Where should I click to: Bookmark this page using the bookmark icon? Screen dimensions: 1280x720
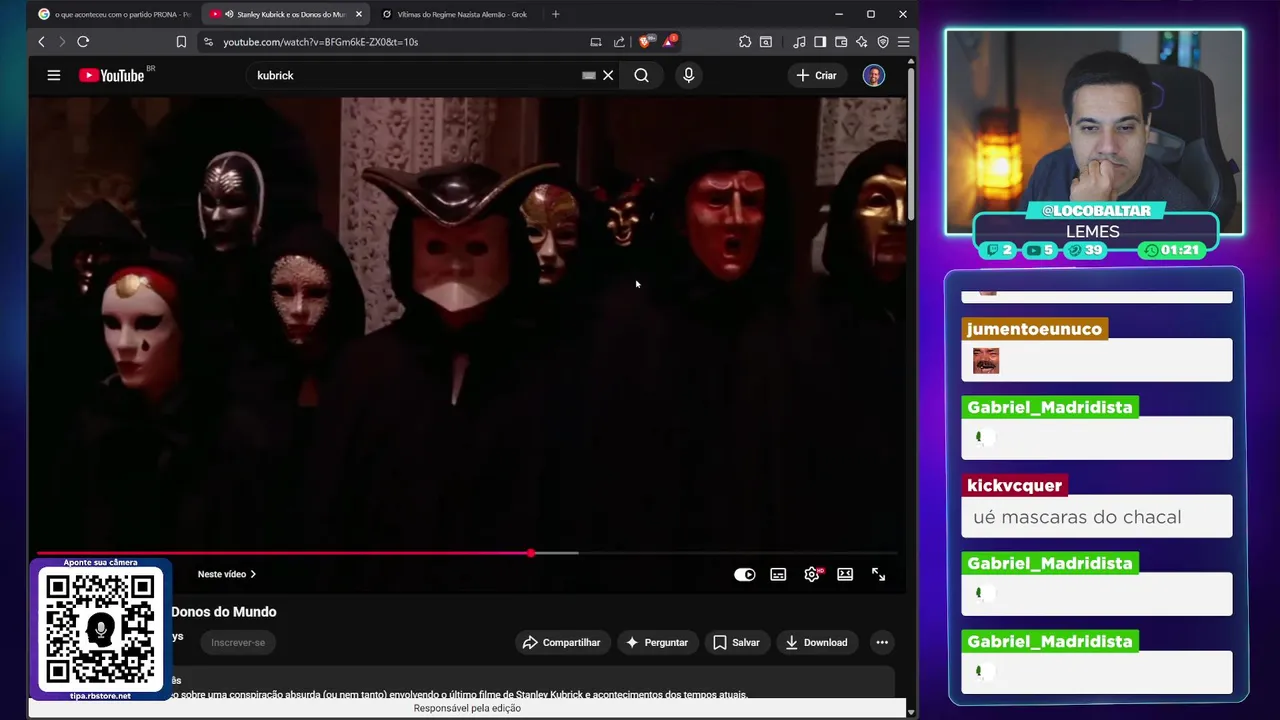coord(181,42)
